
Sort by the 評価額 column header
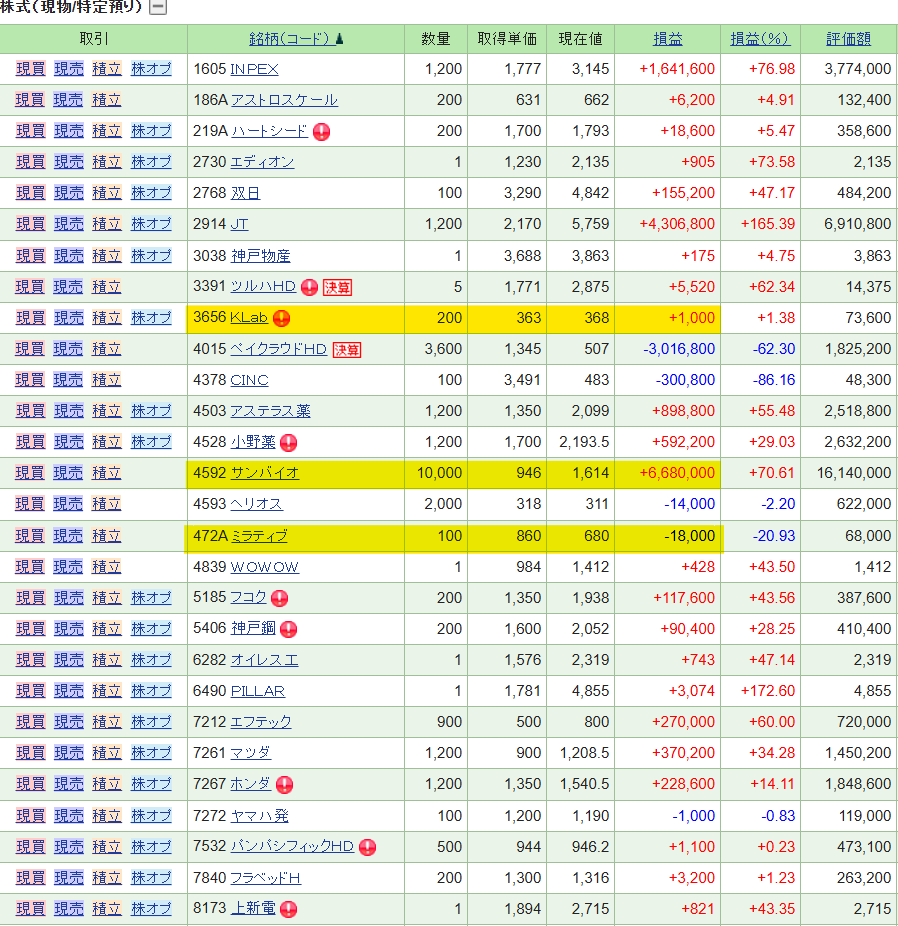(x=848, y=39)
